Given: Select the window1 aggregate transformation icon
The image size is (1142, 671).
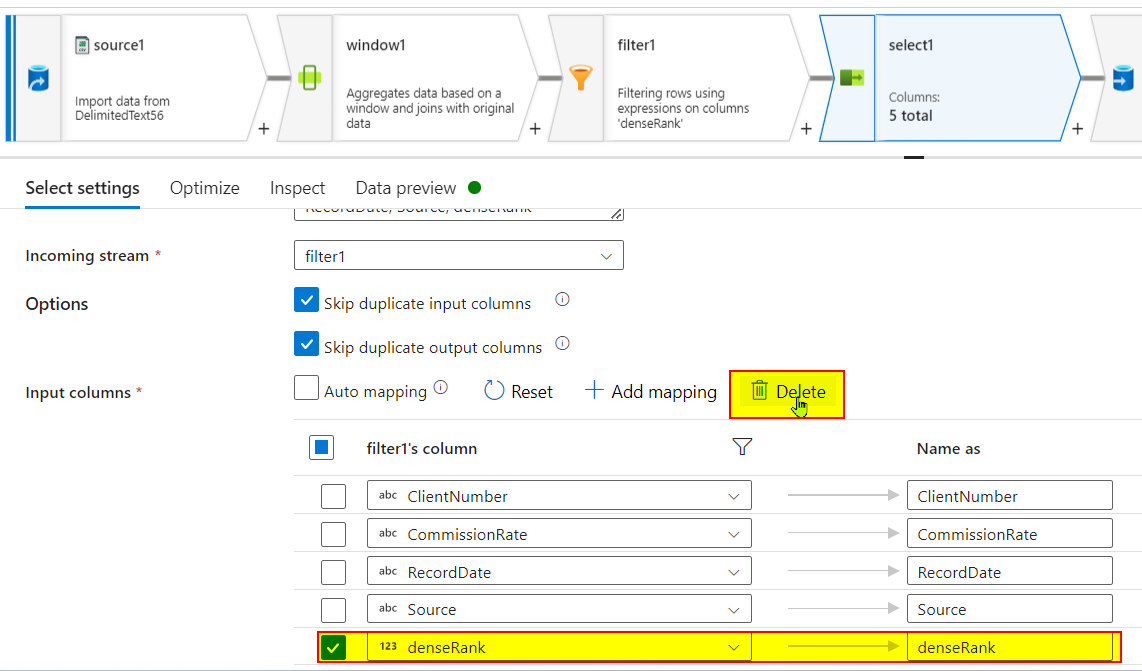Looking at the screenshot, I should coord(311,77).
